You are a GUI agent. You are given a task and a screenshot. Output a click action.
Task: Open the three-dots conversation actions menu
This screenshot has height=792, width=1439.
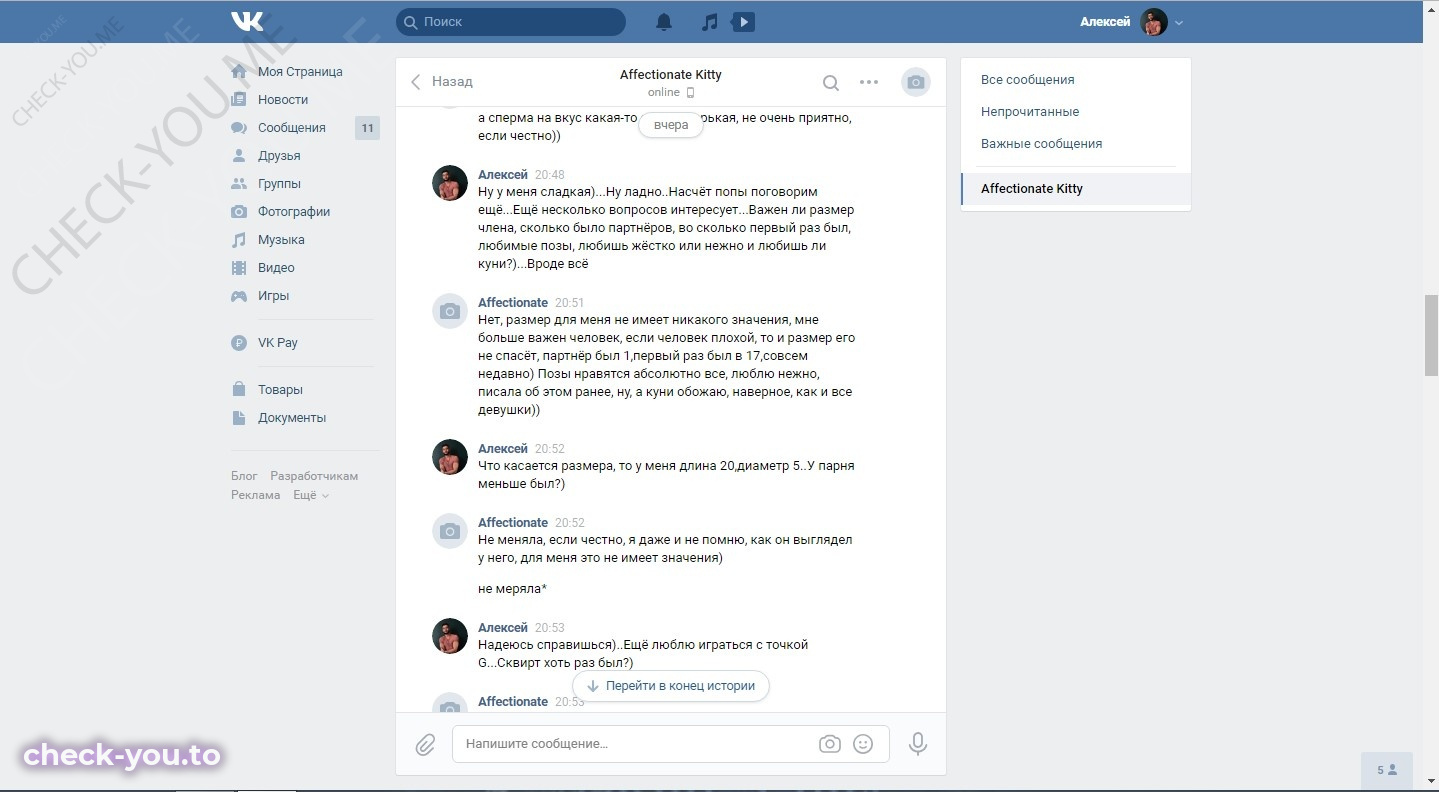pos(869,83)
